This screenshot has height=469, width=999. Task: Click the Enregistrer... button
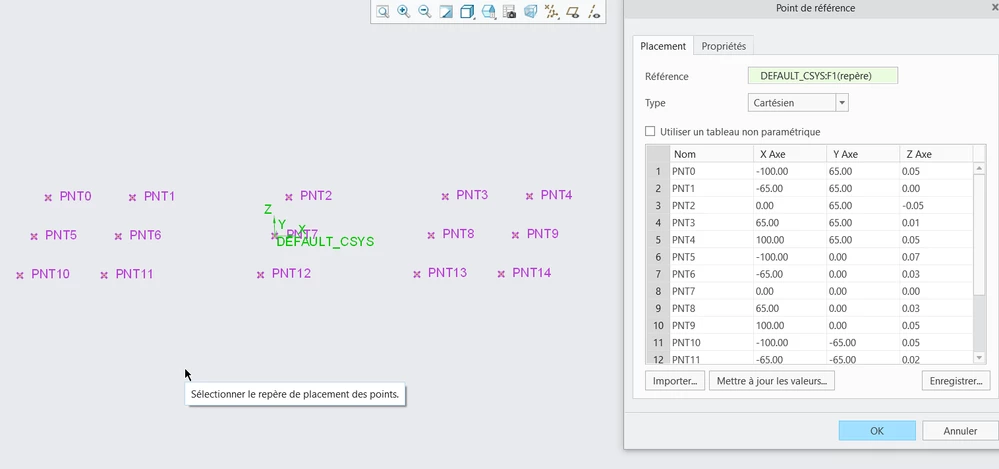click(x=956, y=381)
